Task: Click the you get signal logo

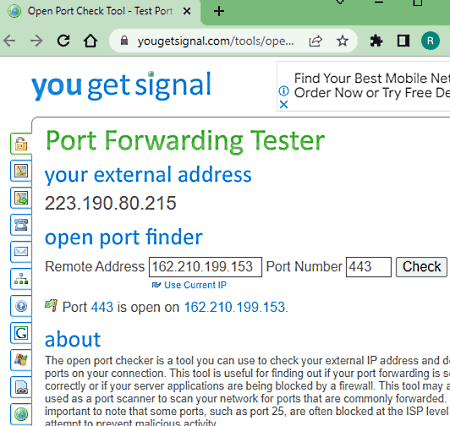Action: [121, 85]
